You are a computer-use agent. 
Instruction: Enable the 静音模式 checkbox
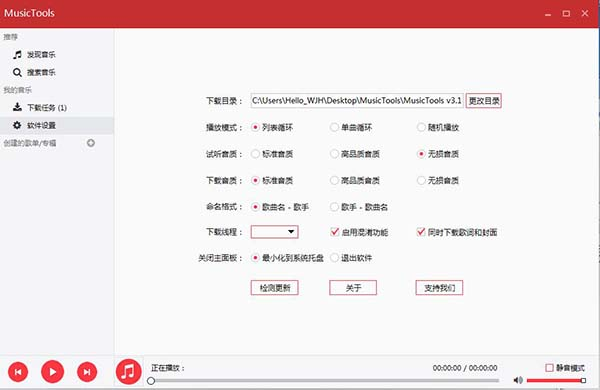pos(549,368)
